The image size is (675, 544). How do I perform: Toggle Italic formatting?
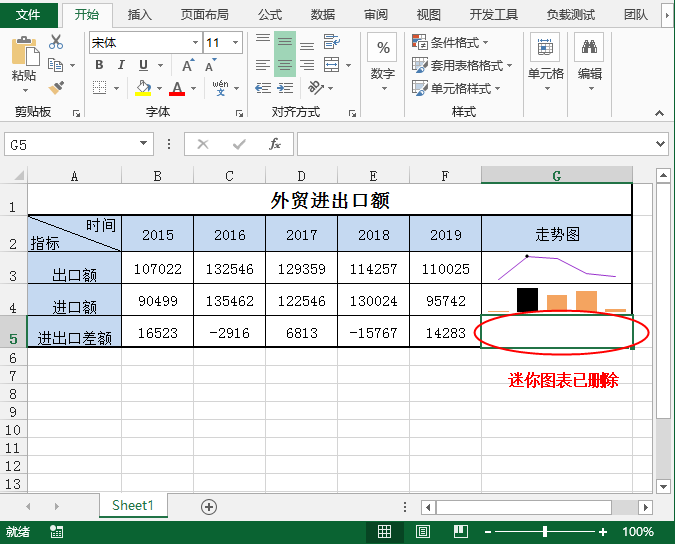[x=121, y=65]
